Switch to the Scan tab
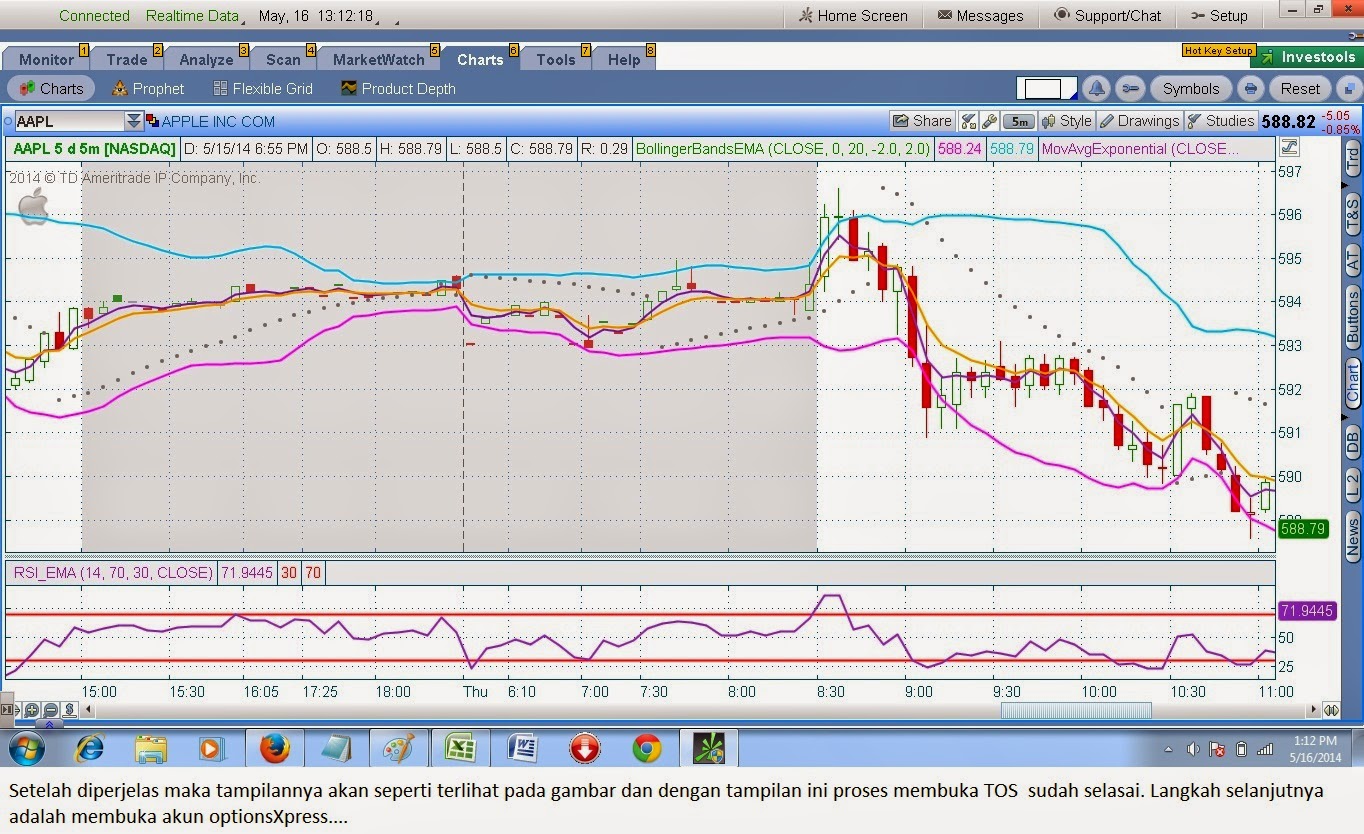 pos(283,59)
